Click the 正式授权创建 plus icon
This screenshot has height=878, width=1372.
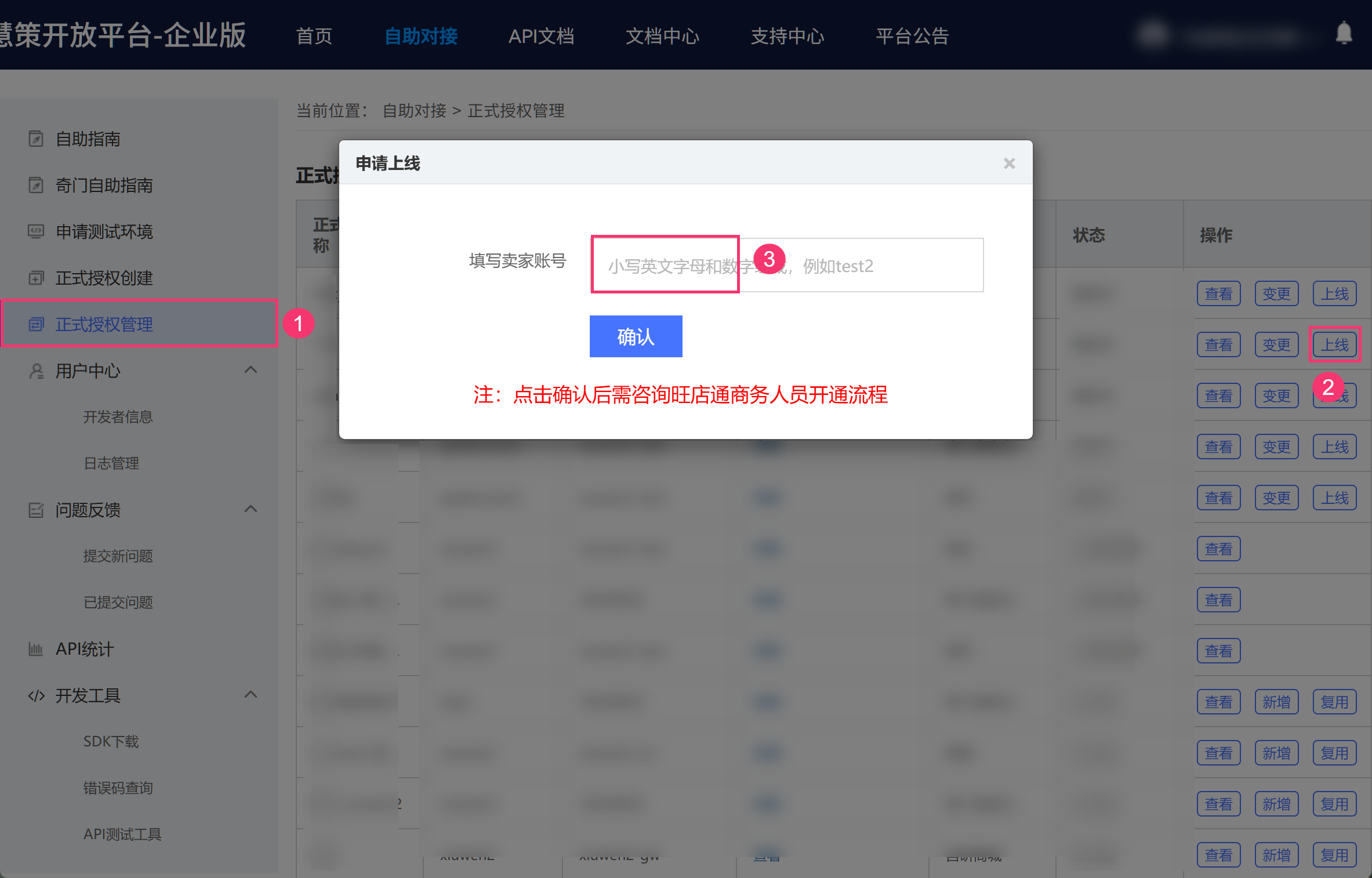point(36,278)
